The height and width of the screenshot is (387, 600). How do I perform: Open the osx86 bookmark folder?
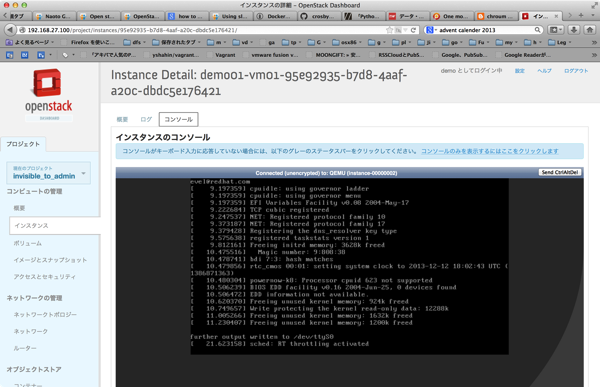coord(347,42)
